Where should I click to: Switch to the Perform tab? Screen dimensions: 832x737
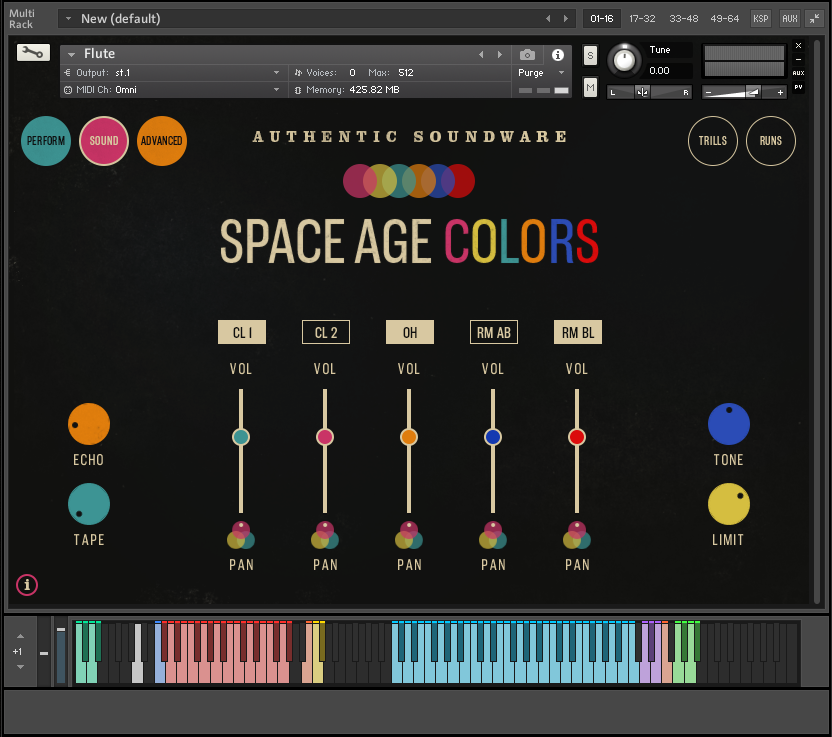46,141
